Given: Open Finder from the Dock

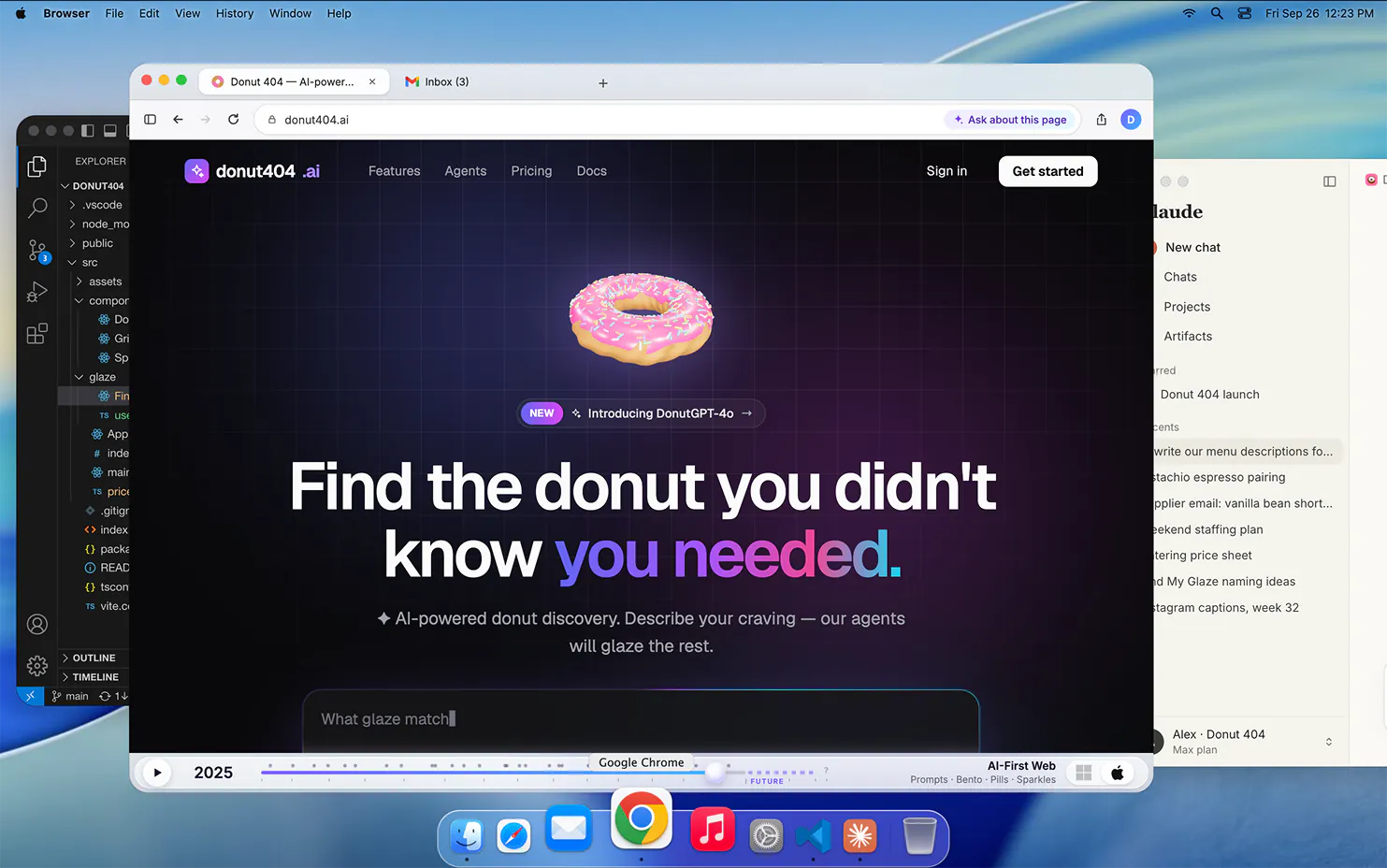Looking at the screenshot, I should click(467, 834).
